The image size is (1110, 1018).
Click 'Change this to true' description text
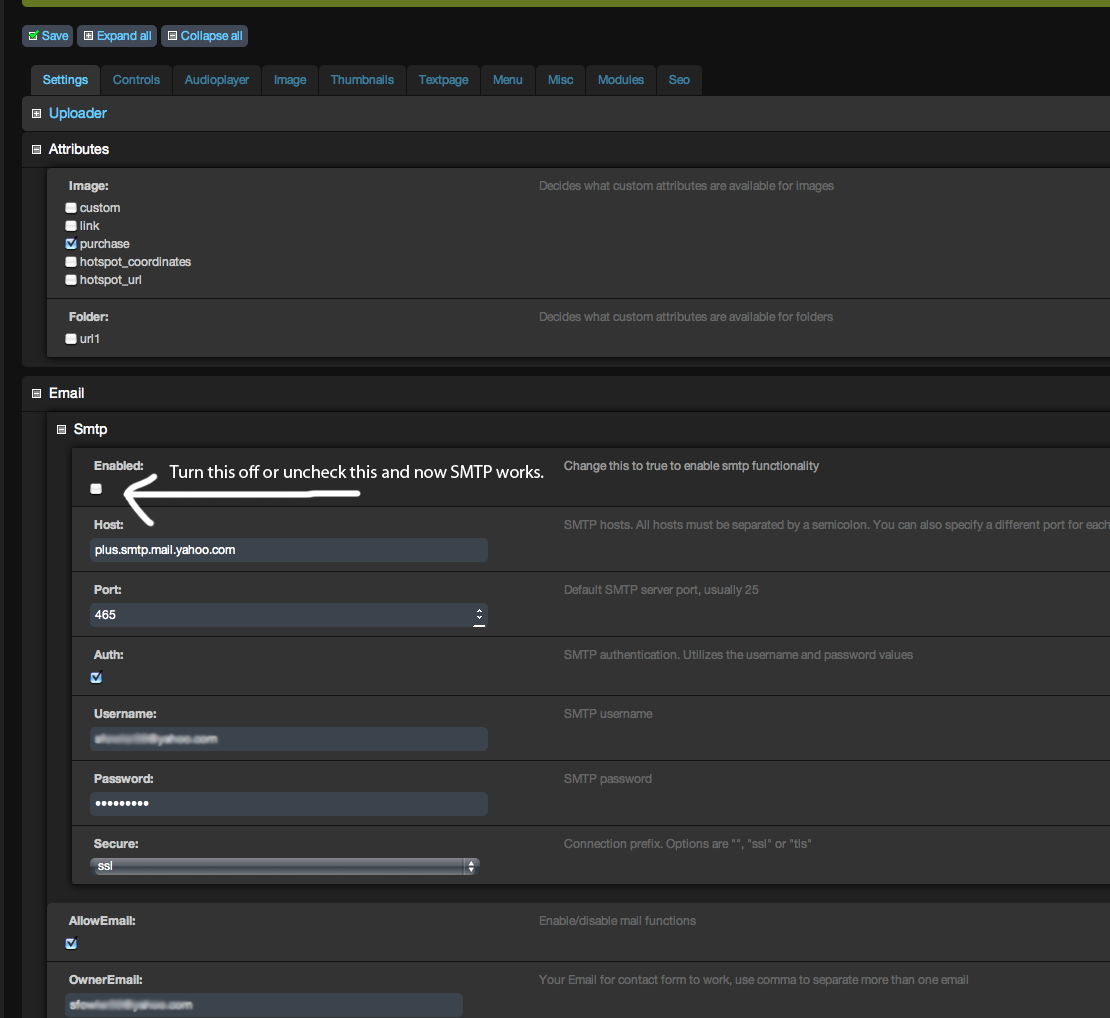[691, 466]
